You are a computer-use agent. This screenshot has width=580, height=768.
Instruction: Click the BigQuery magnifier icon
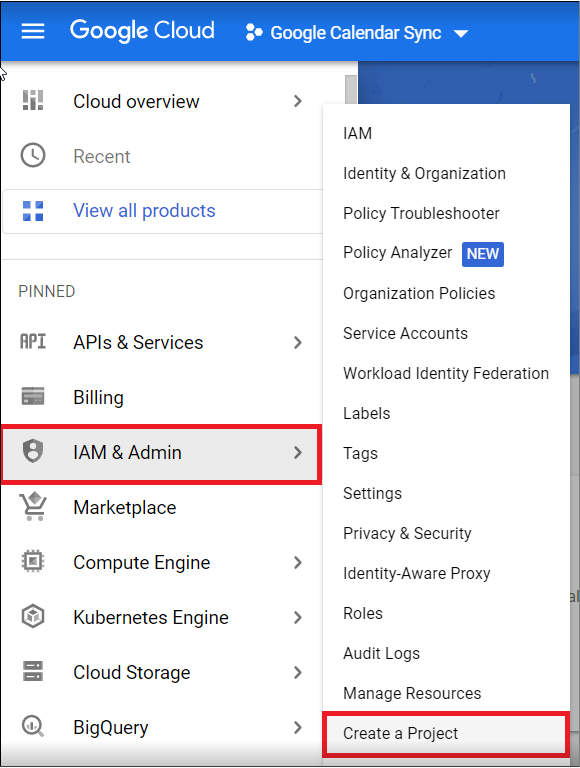pos(33,726)
